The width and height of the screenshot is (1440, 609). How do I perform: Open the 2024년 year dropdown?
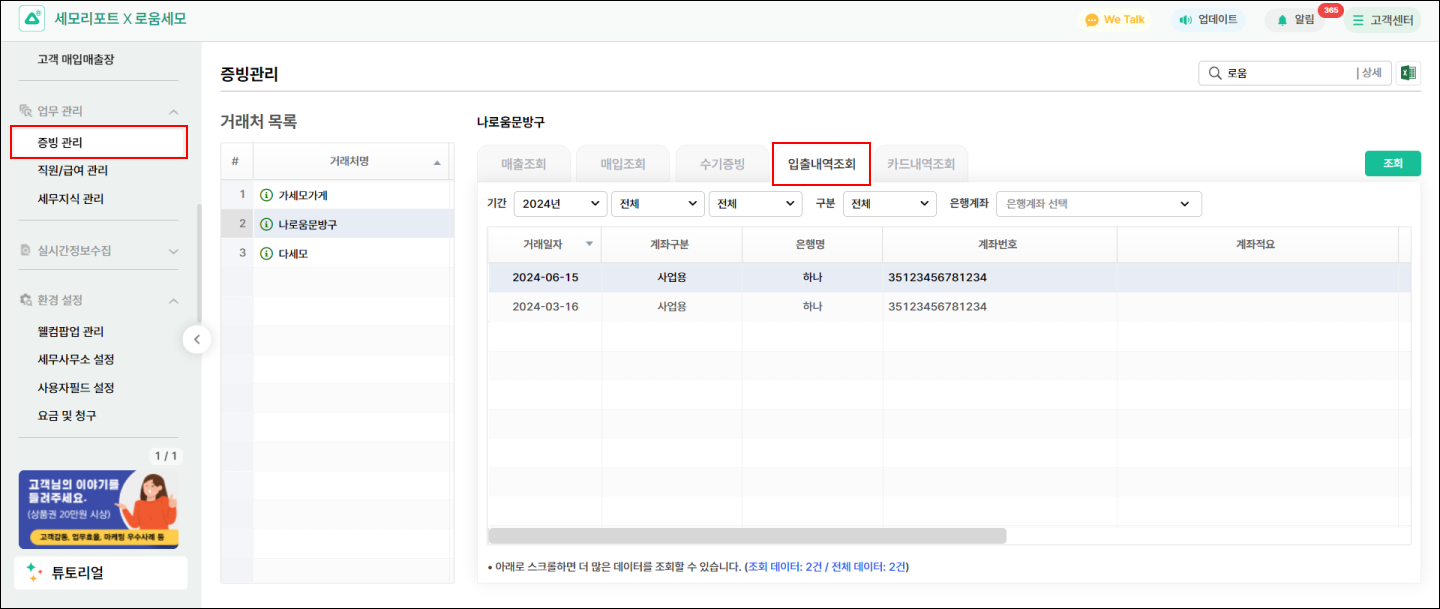(x=560, y=204)
